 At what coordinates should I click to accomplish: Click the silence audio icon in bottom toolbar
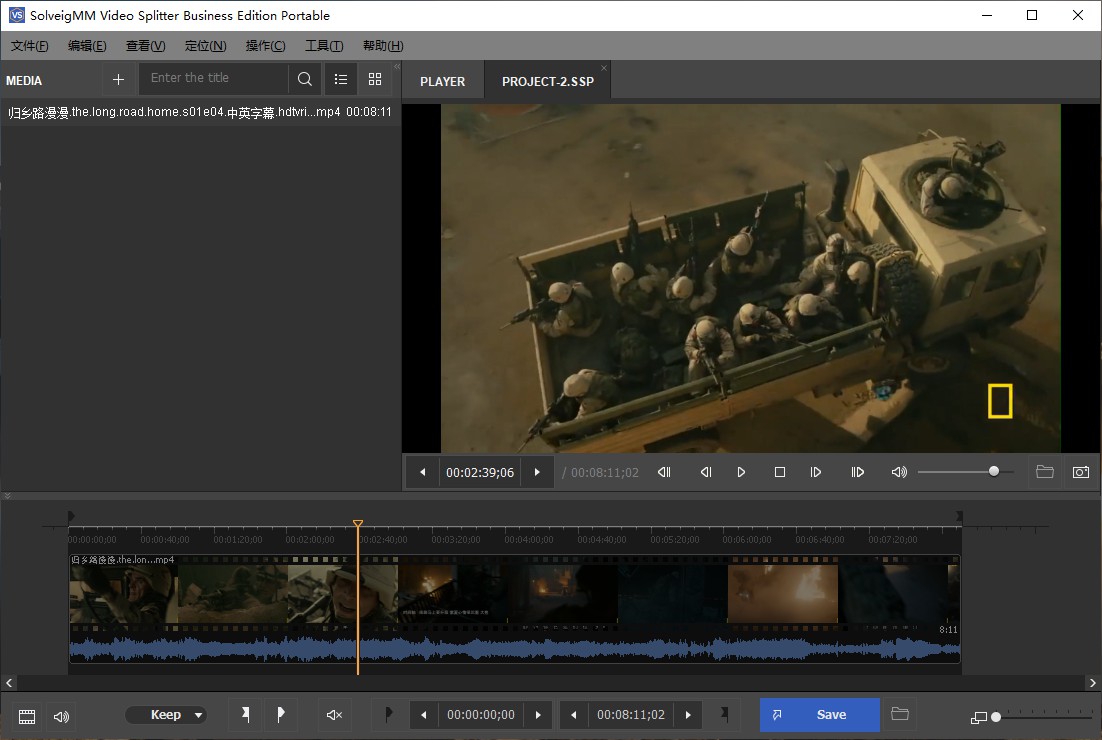pyautogui.click(x=334, y=715)
